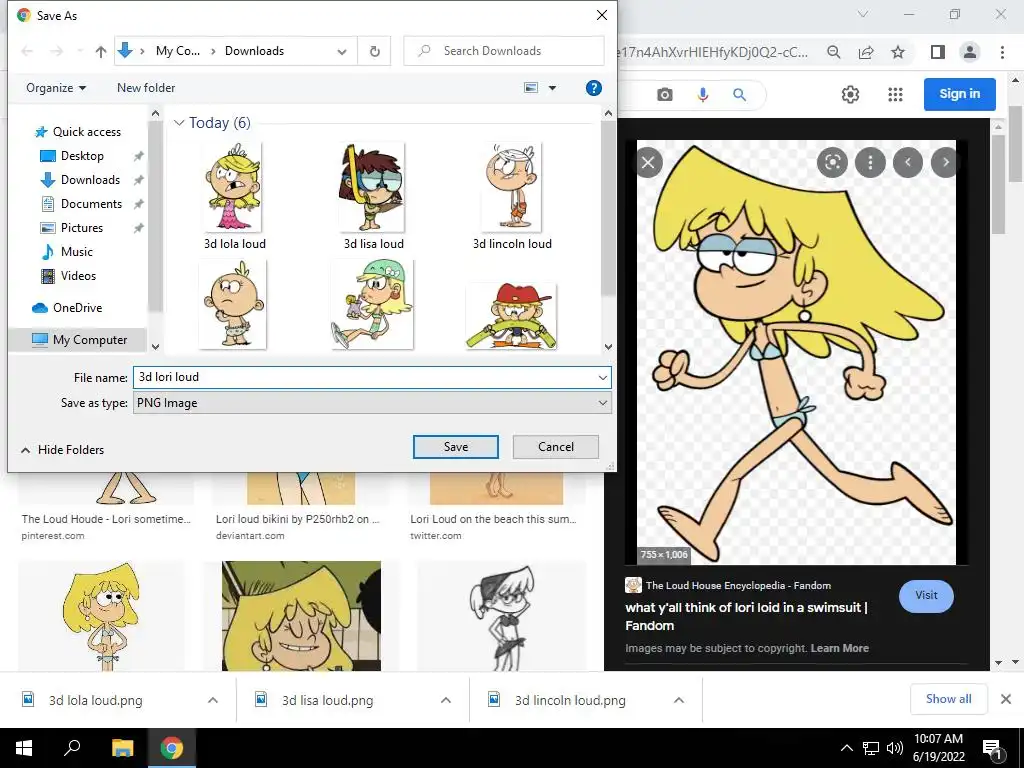The height and width of the screenshot is (768, 1024).
Task: Open image preview more options
Action: [x=870, y=162]
